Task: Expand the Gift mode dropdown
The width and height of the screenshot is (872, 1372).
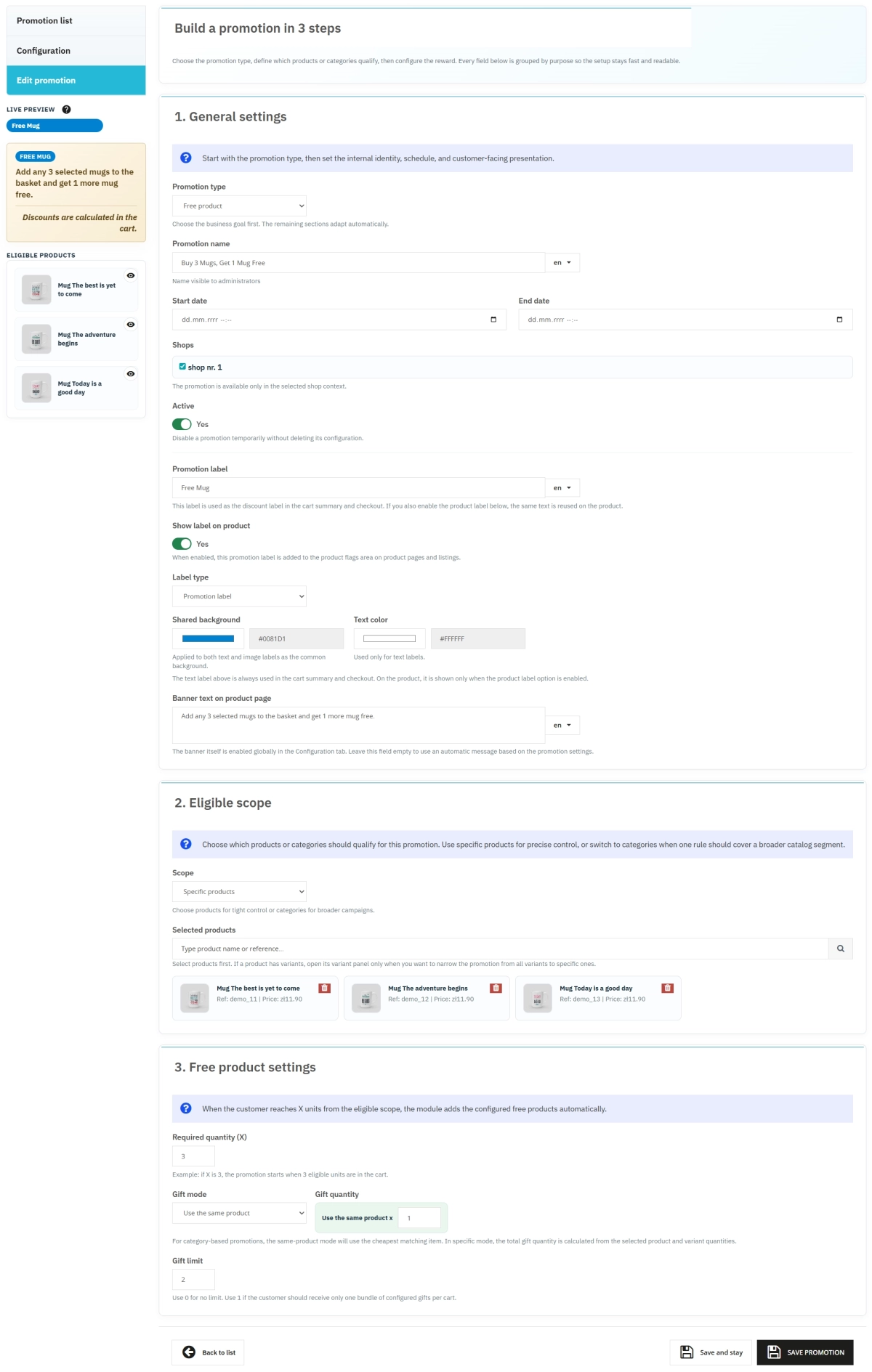Action: click(239, 1213)
